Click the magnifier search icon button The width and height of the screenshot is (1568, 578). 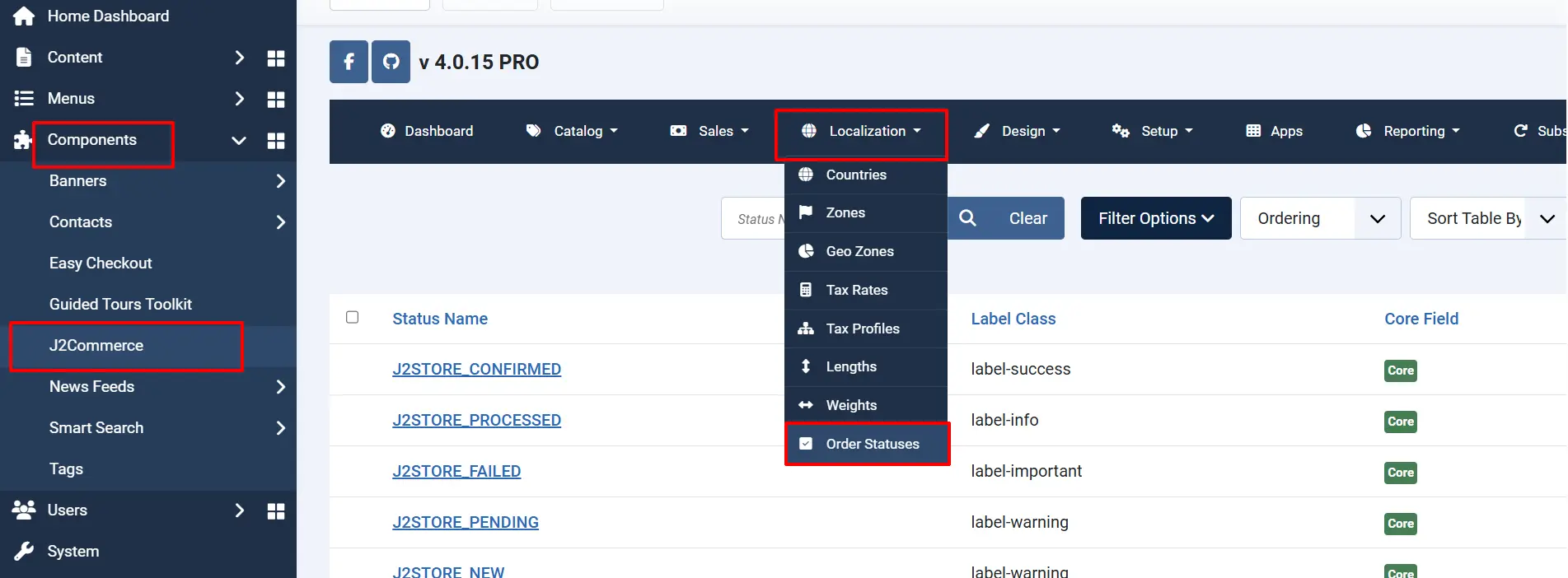pos(968,218)
